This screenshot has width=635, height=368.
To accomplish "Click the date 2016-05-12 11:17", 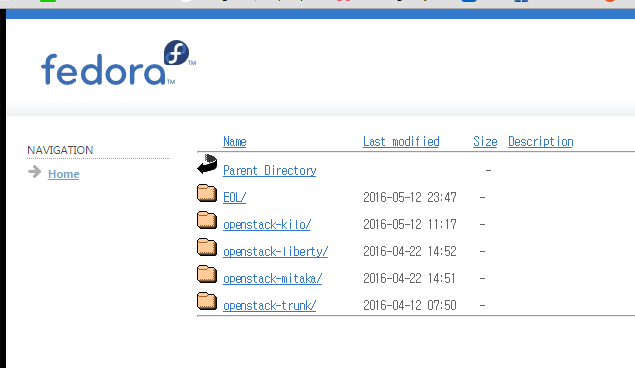I will [410, 224].
